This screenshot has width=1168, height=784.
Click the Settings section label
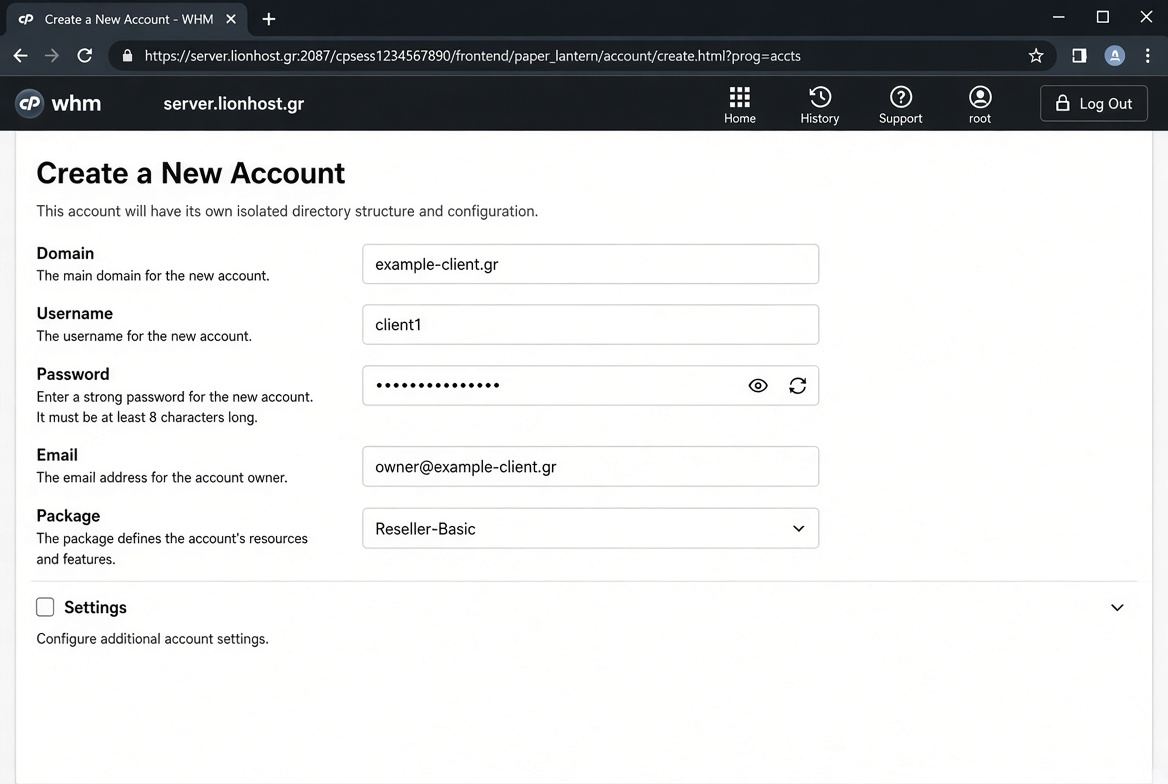[x=95, y=607]
